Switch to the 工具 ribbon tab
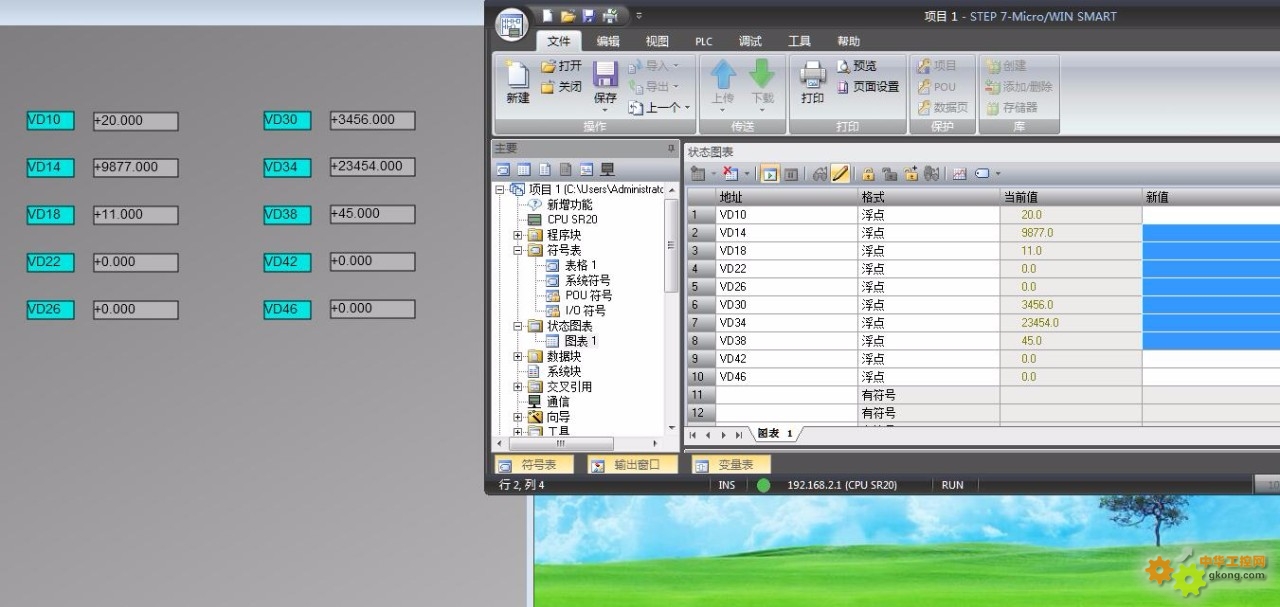 tap(799, 41)
